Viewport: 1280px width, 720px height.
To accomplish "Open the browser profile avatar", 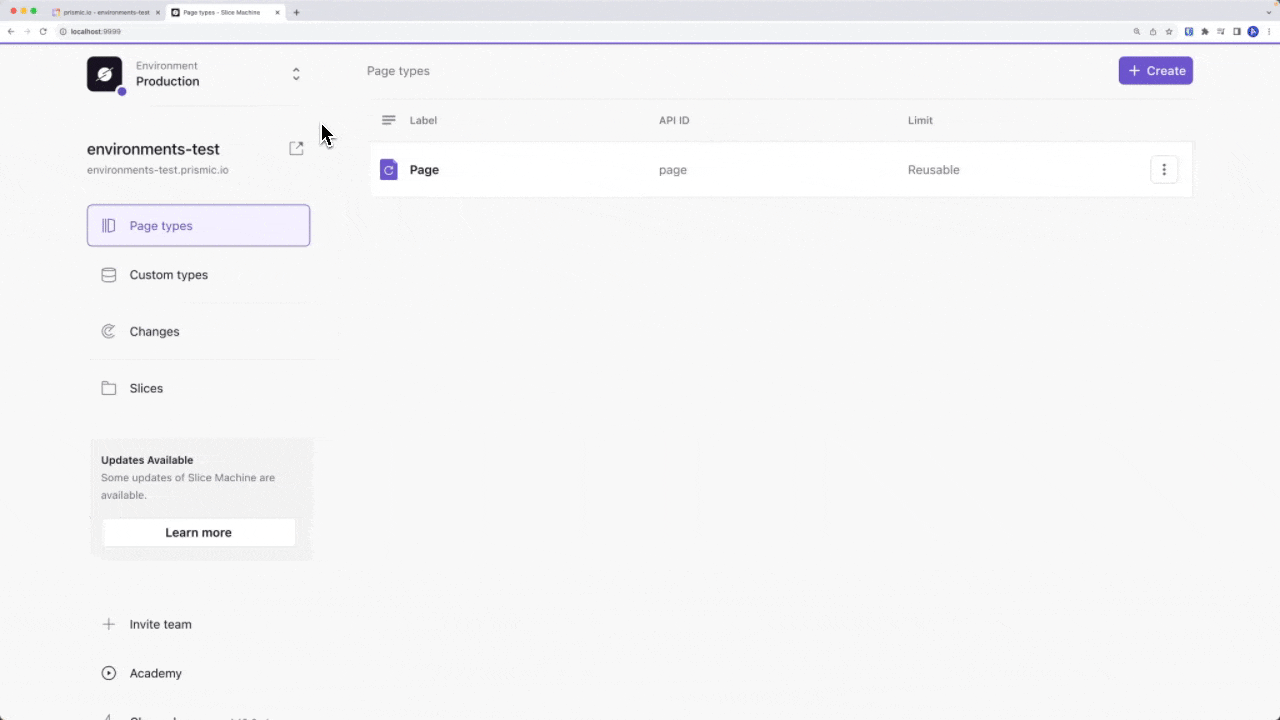I will coord(1253,31).
